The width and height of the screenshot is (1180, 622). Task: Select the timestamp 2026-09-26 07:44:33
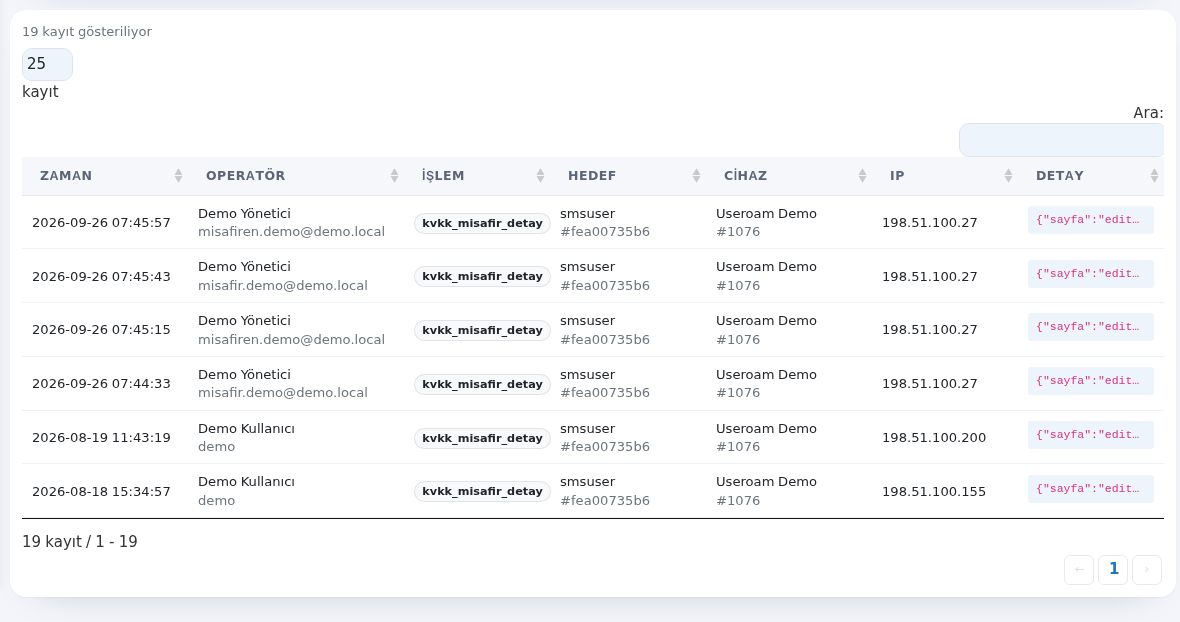tap(102, 384)
